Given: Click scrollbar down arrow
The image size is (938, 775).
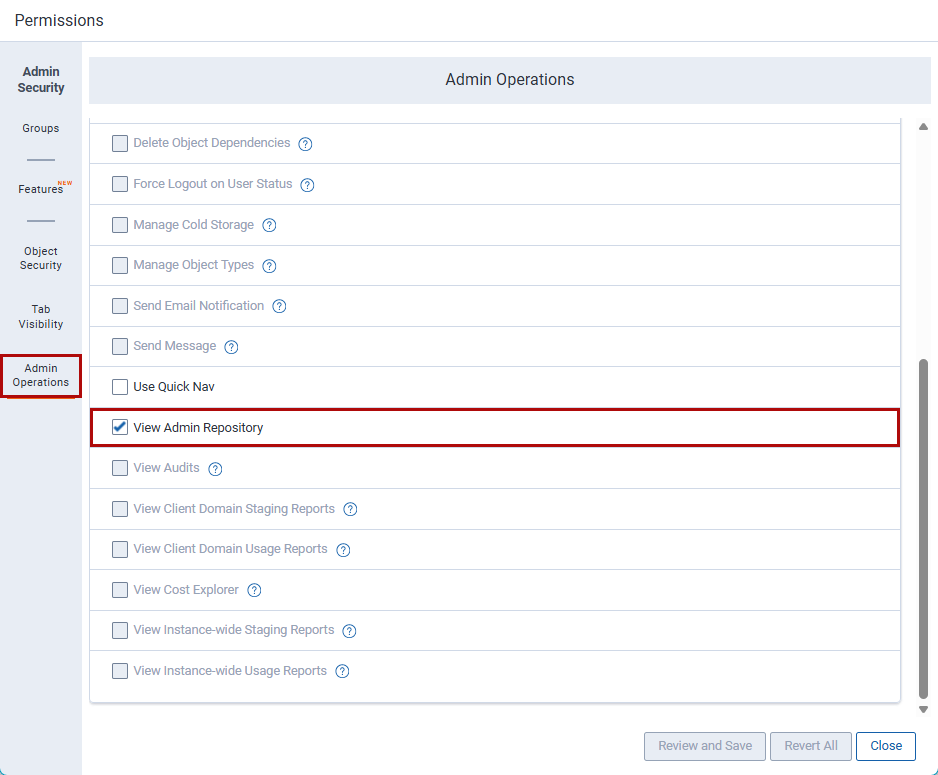Looking at the screenshot, I should click(924, 710).
